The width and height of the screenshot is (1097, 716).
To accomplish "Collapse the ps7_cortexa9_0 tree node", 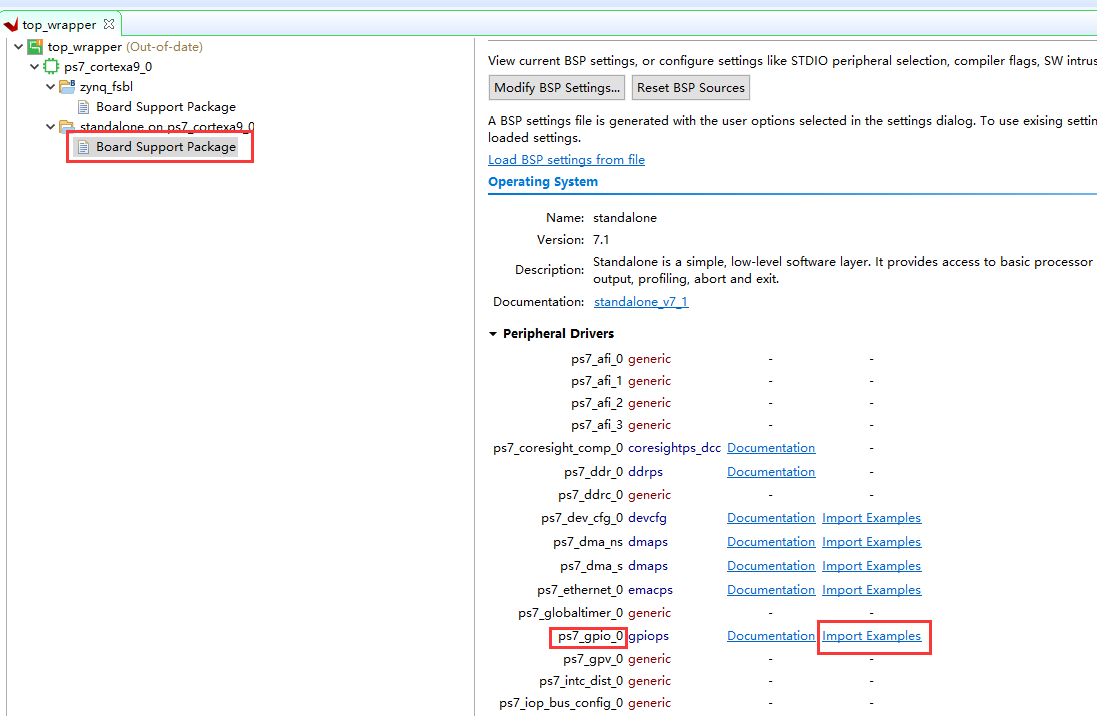I will pyautogui.click(x=34, y=66).
